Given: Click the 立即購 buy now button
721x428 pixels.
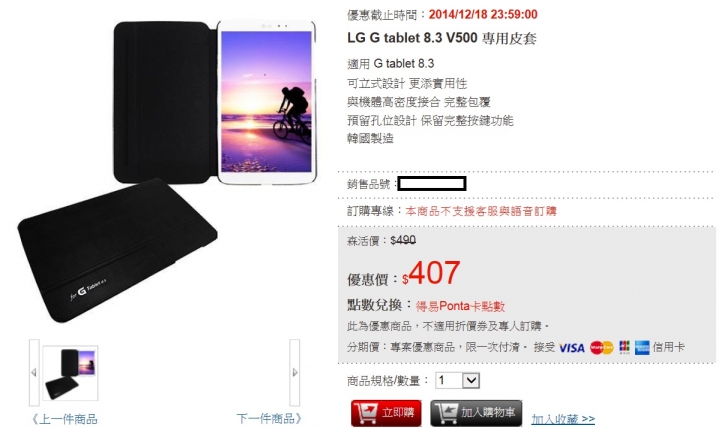Looking at the screenshot, I should pos(386,412).
